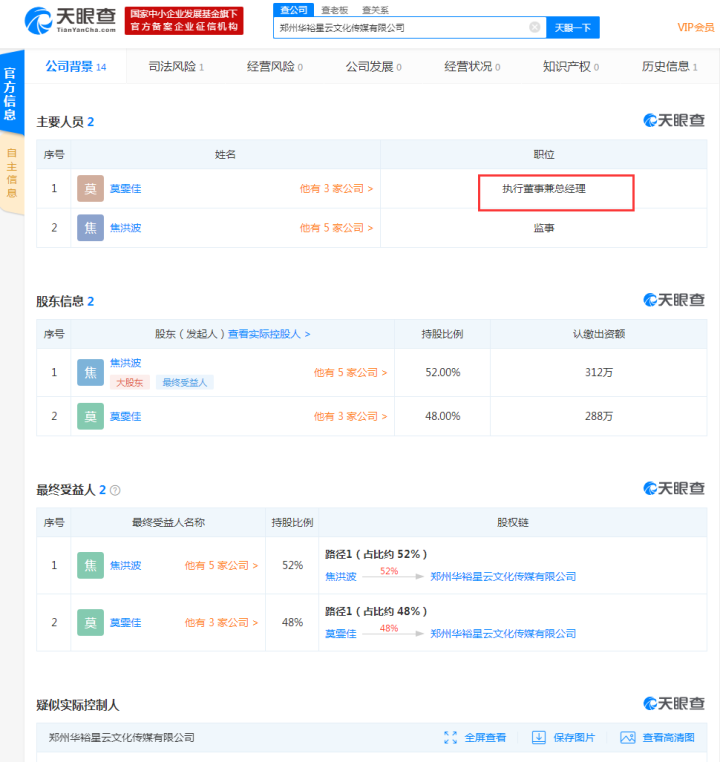
Task: Click the 天眼一下 search button
Action: (573, 28)
